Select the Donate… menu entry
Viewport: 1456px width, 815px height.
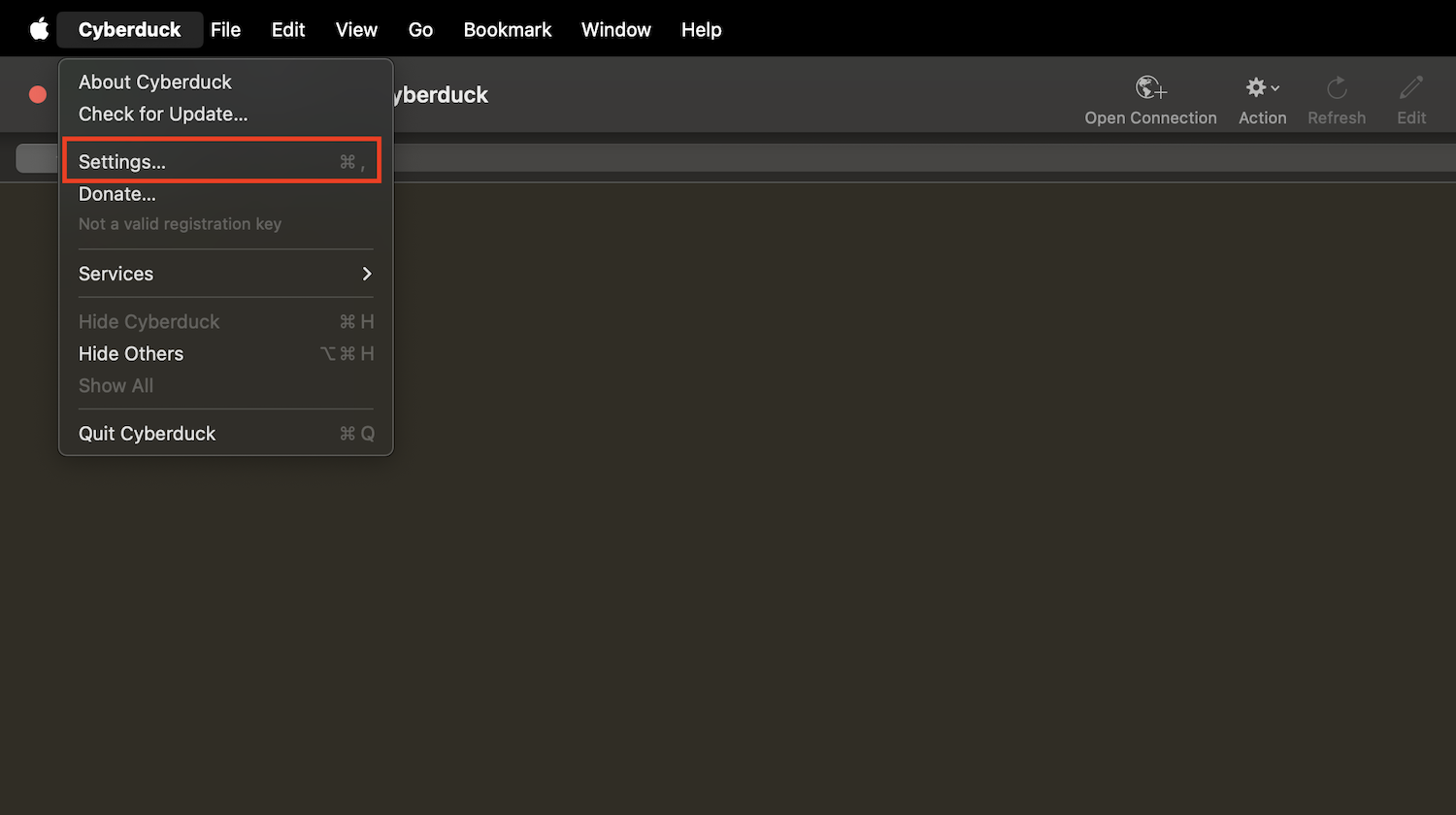coord(117,194)
